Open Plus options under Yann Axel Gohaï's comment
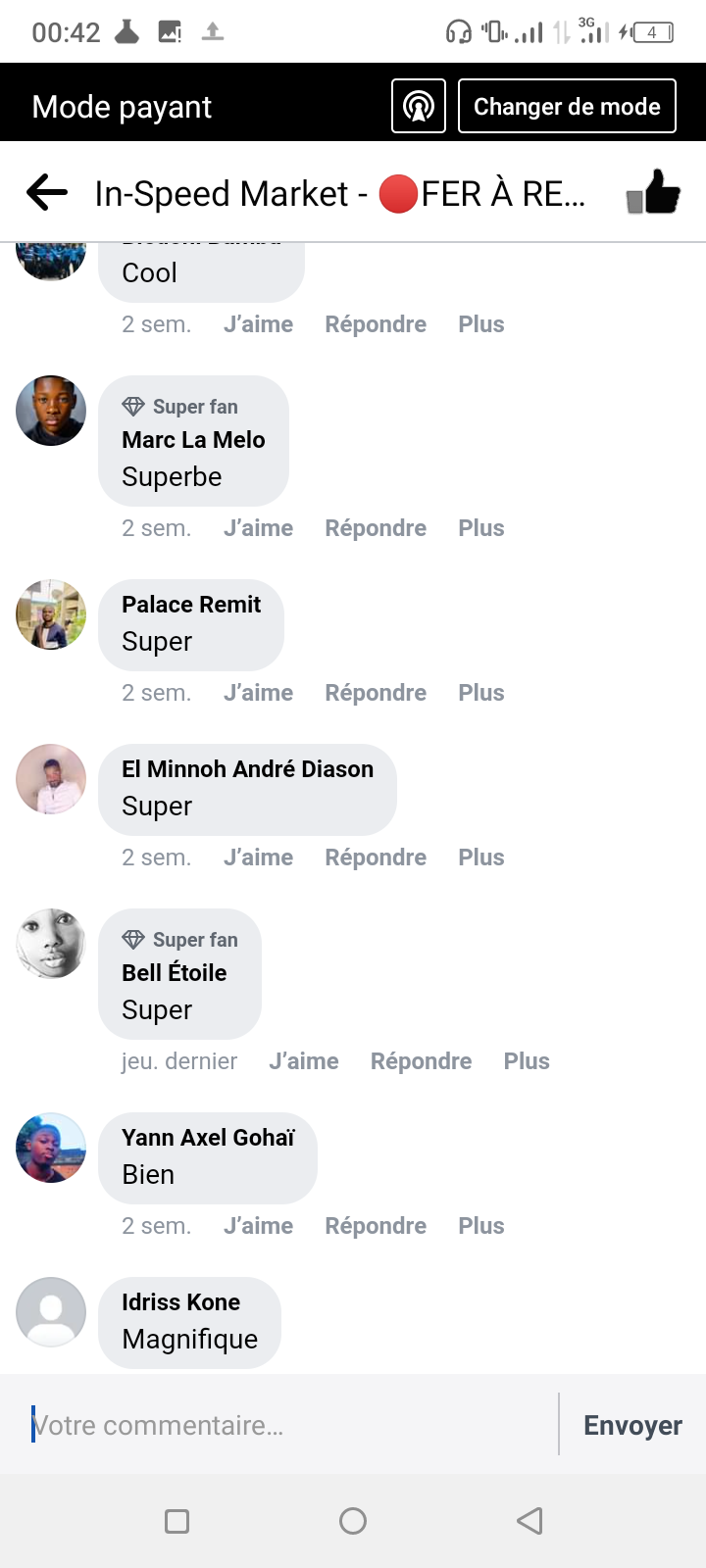 [x=480, y=1226]
